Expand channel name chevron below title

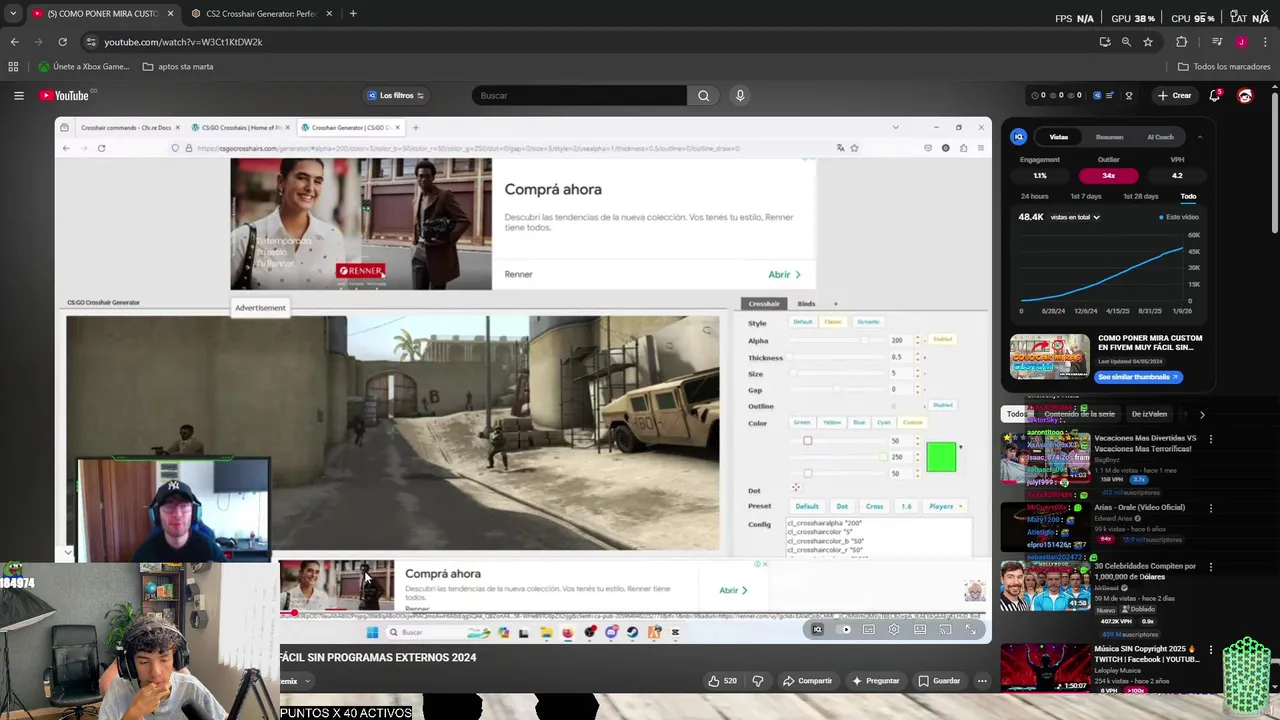tap(307, 681)
